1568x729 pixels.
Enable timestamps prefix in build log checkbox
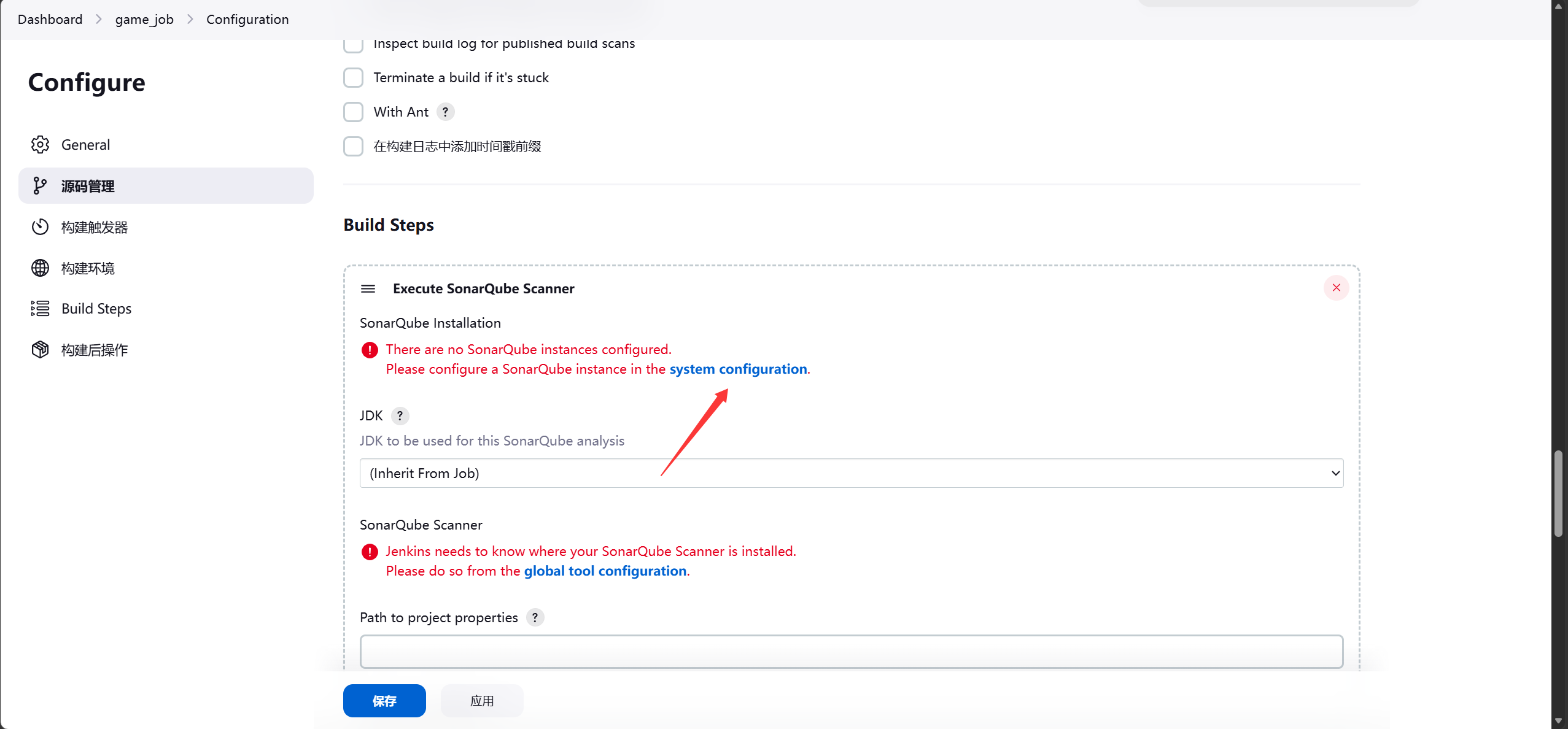click(x=353, y=147)
